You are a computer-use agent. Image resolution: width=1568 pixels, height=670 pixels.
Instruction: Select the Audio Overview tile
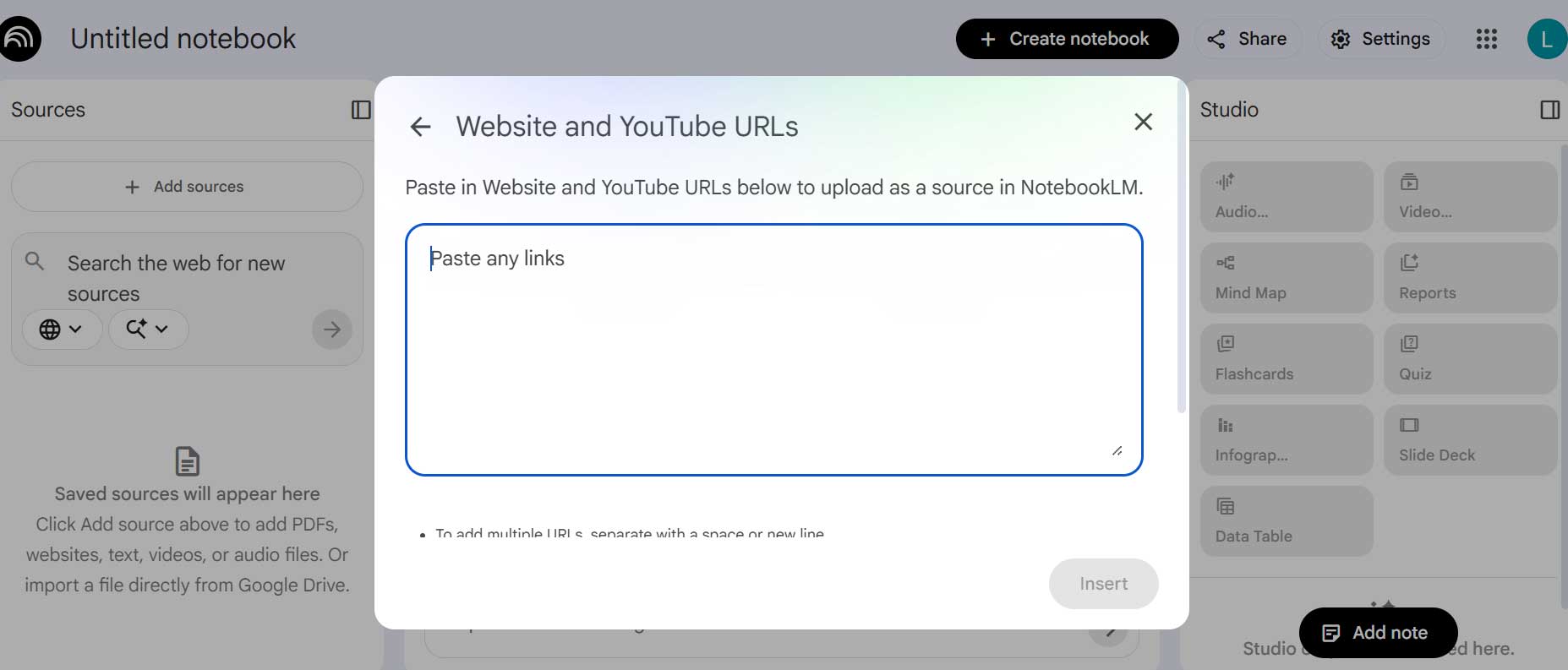(x=1287, y=197)
